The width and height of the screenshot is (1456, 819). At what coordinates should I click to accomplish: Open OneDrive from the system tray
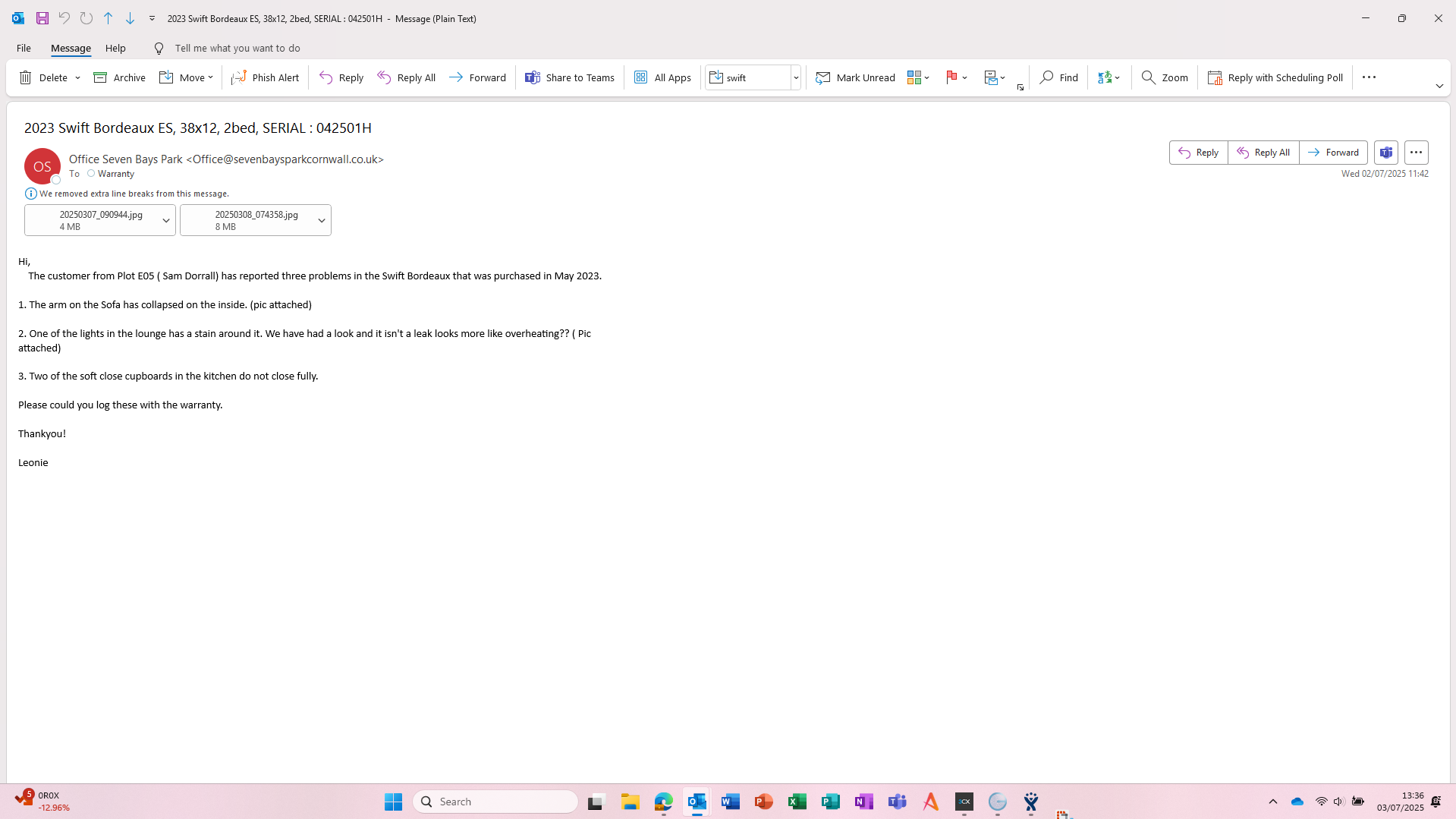tap(1297, 802)
